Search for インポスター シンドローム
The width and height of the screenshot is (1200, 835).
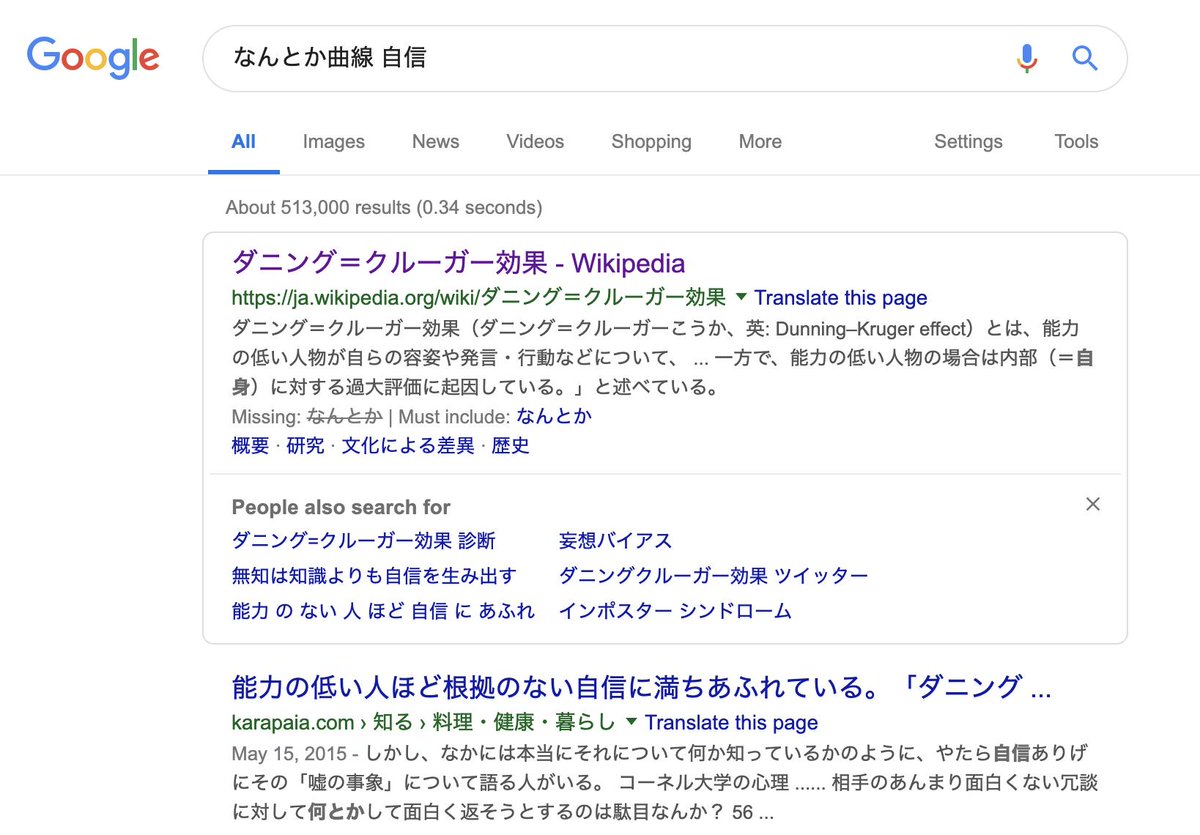[x=675, y=611]
